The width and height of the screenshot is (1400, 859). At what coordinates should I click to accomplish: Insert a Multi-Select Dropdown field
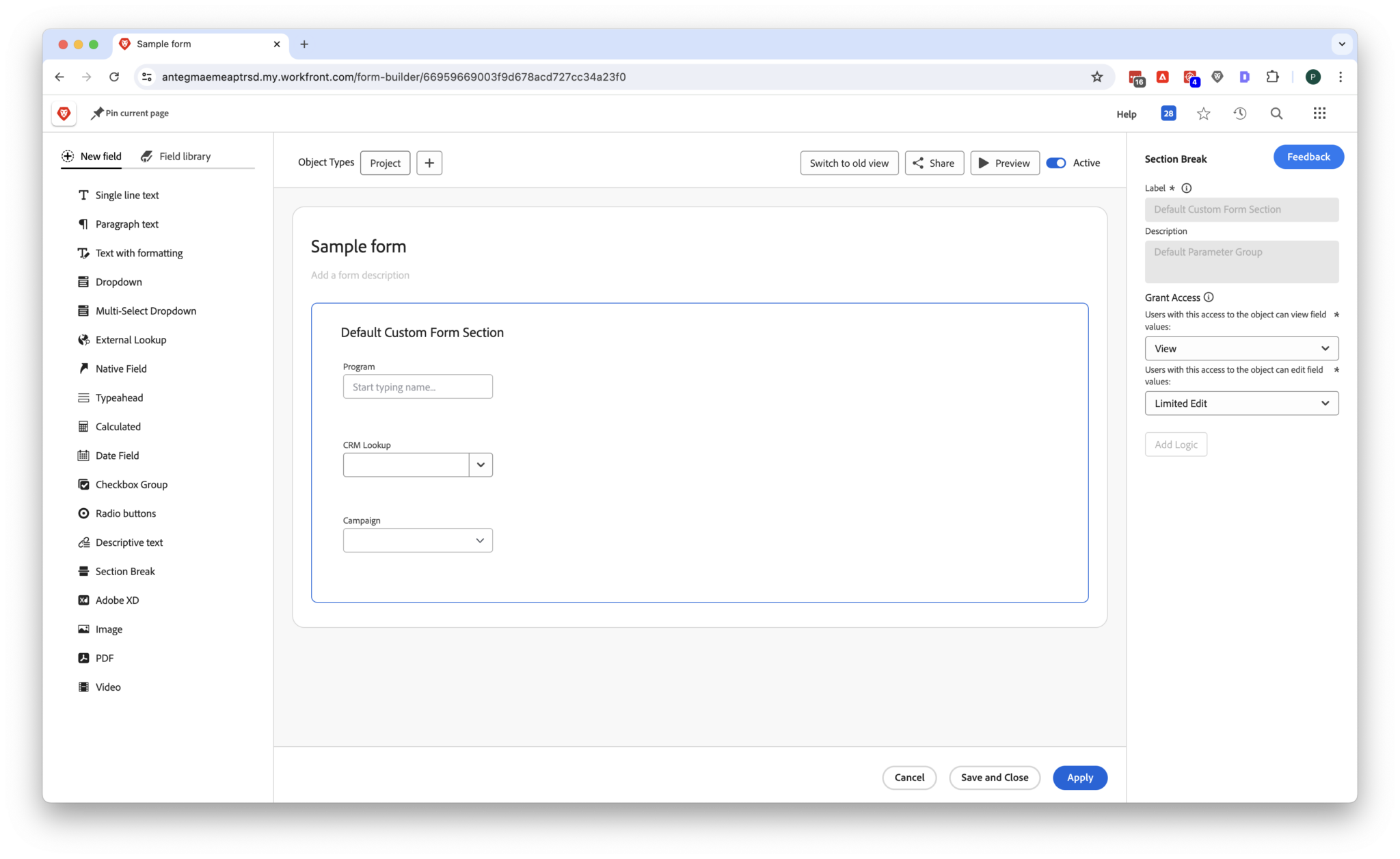pyautogui.click(x=145, y=310)
